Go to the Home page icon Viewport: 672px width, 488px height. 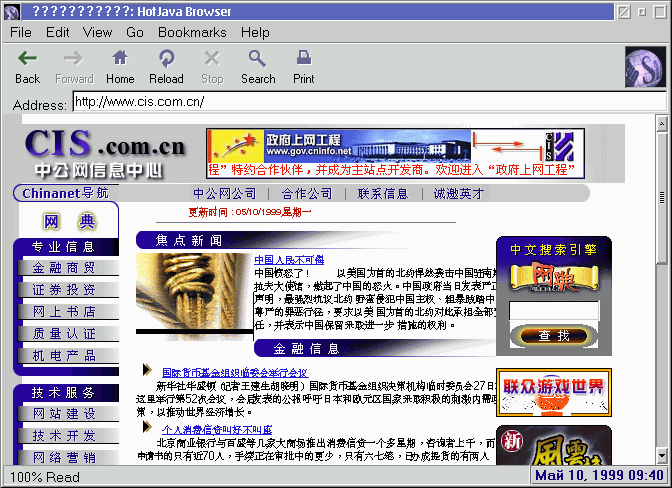coord(120,57)
